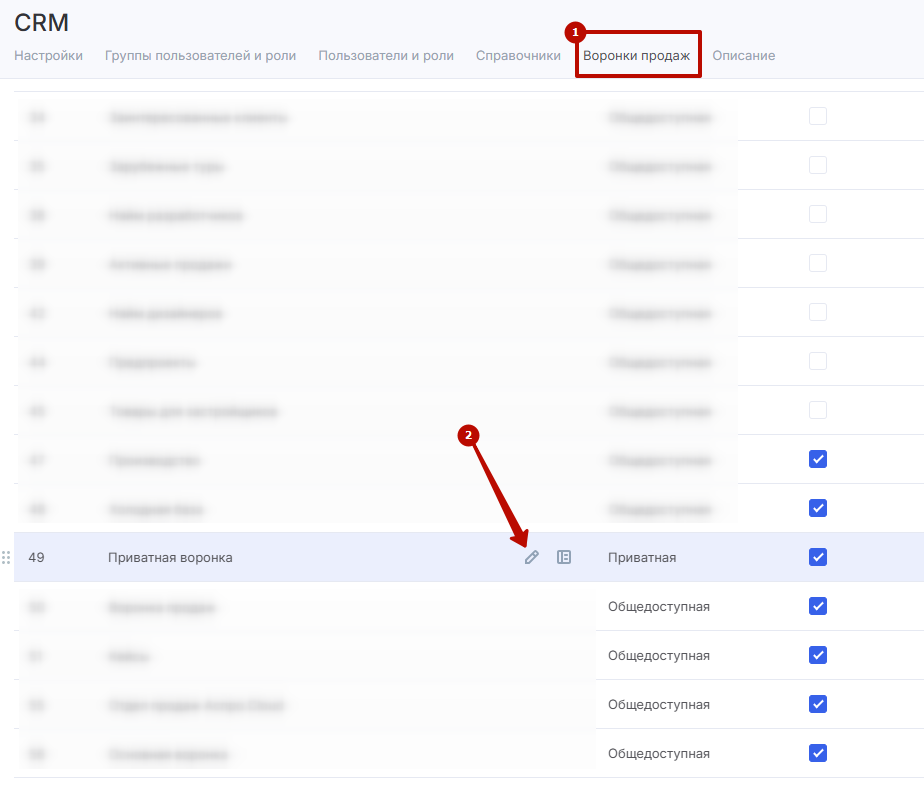The image size is (924, 787).
Task: Uncheck the checkbox in the Приватная воронка row
Action: coord(818,557)
